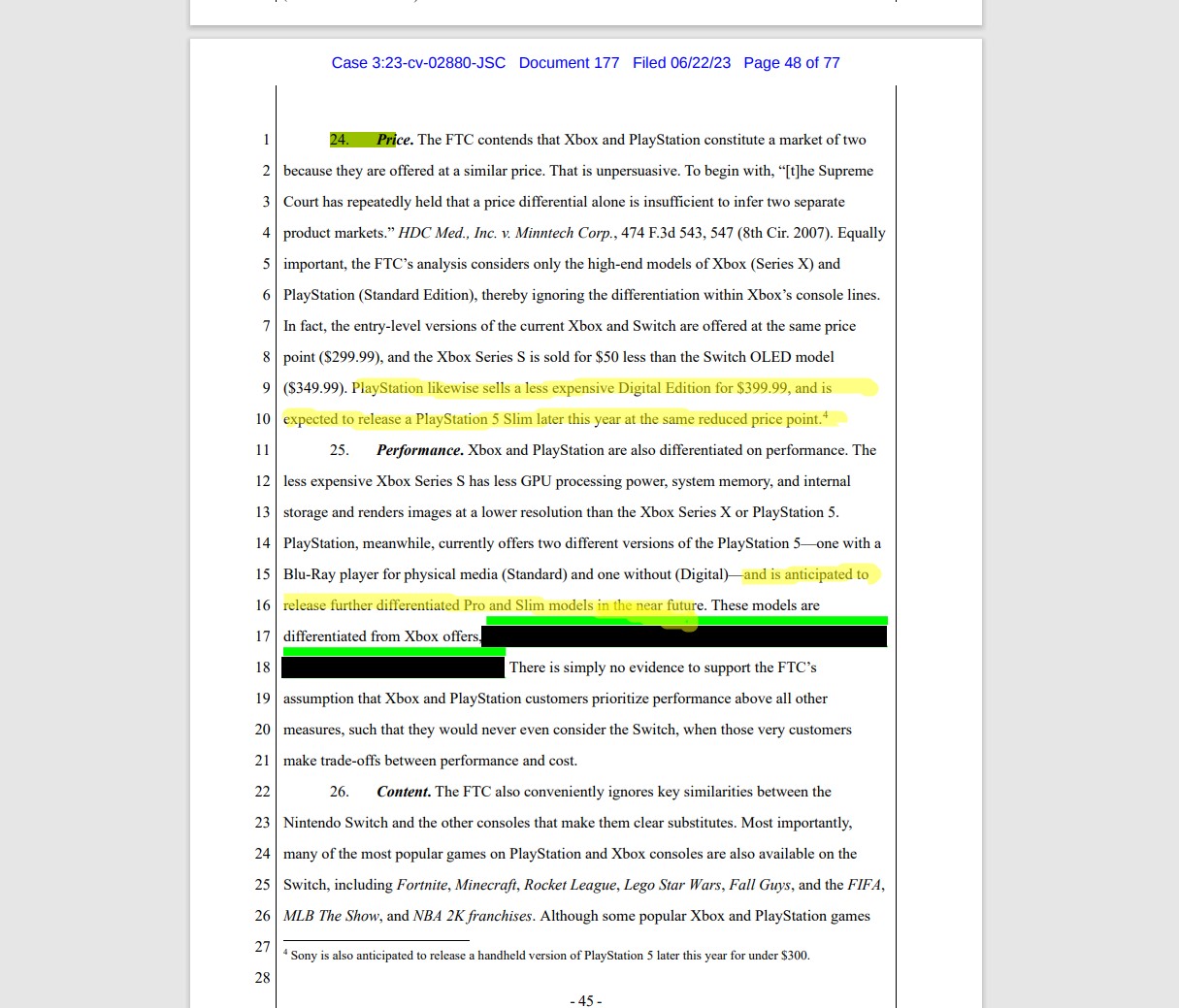Image resolution: width=1179 pixels, height=1008 pixels.
Task: Click line number 28 in the left margin
Action: (262, 977)
